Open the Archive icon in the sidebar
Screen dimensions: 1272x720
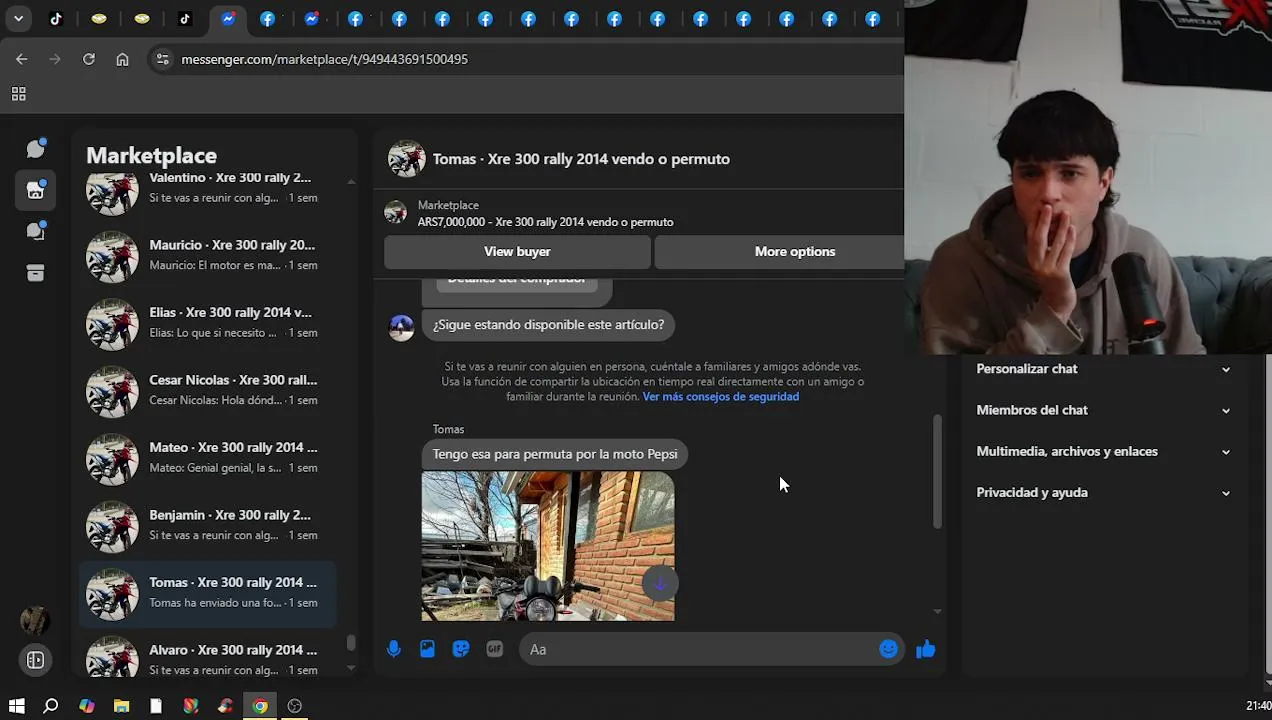click(x=36, y=273)
